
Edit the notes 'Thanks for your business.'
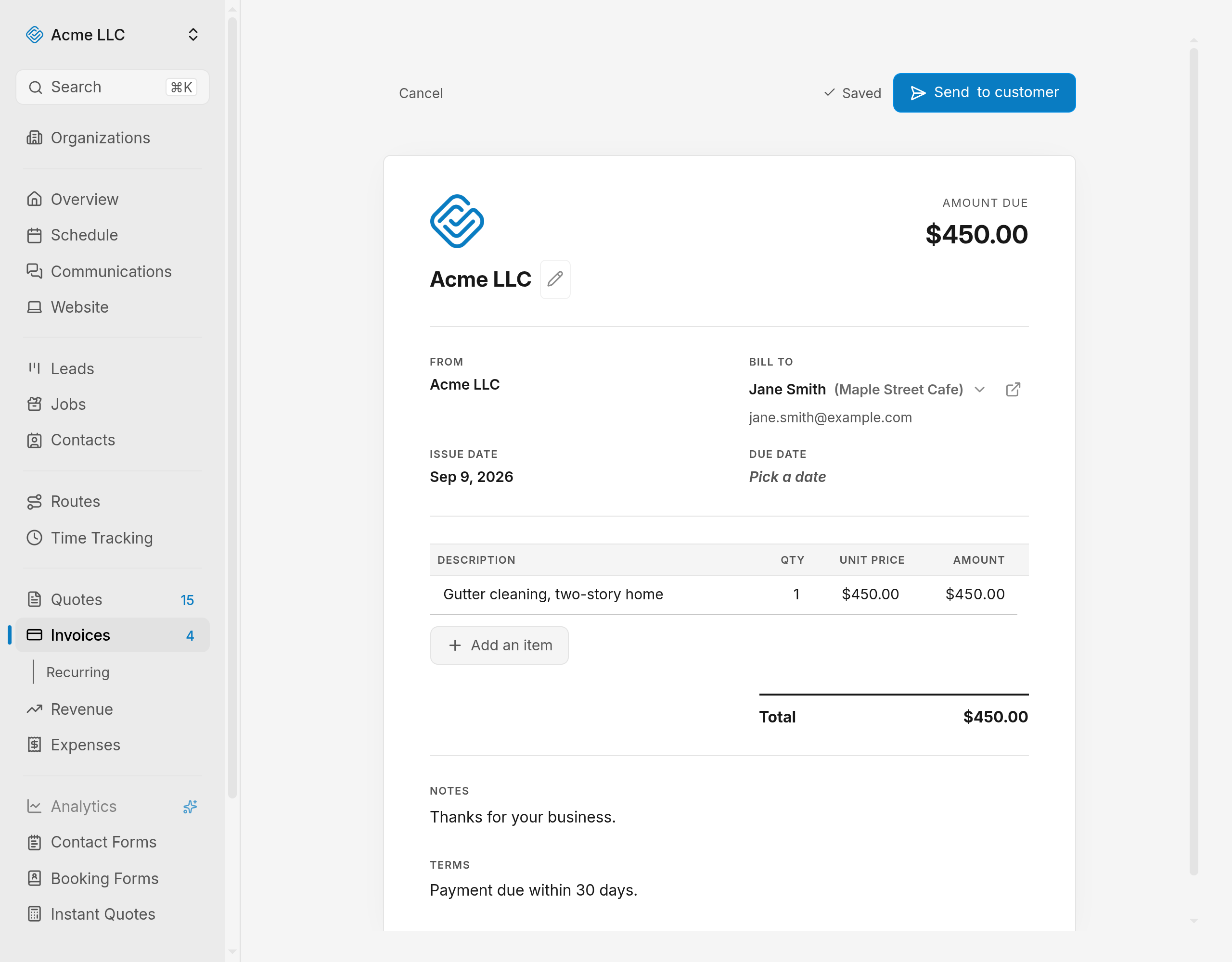[522, 817]
